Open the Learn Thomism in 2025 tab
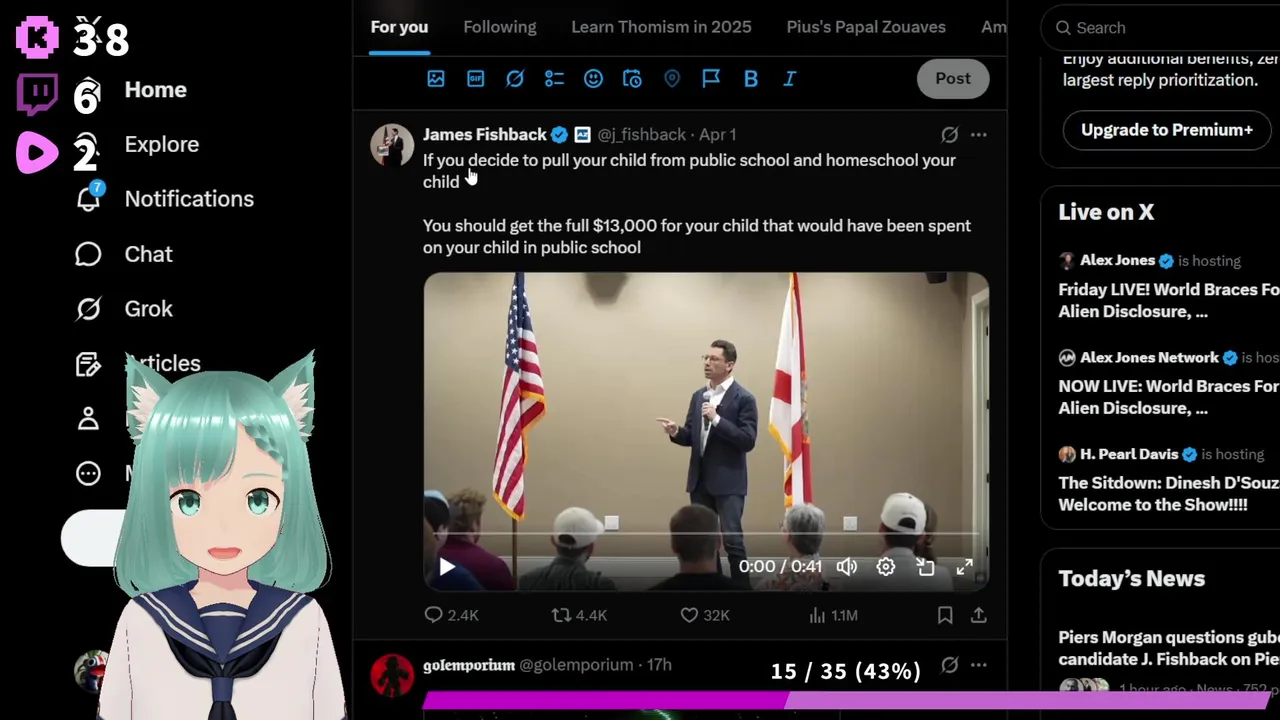 (661, 27)
